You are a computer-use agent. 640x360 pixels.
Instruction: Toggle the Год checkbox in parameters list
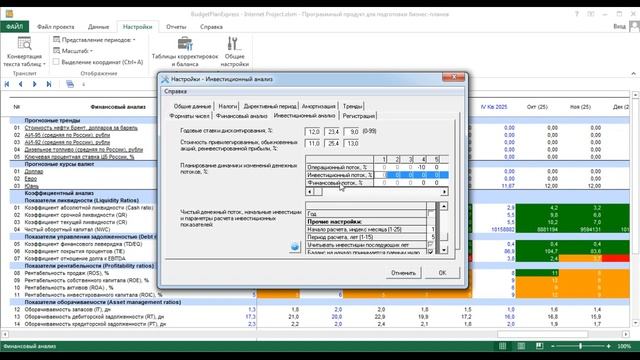coord(431,213)
